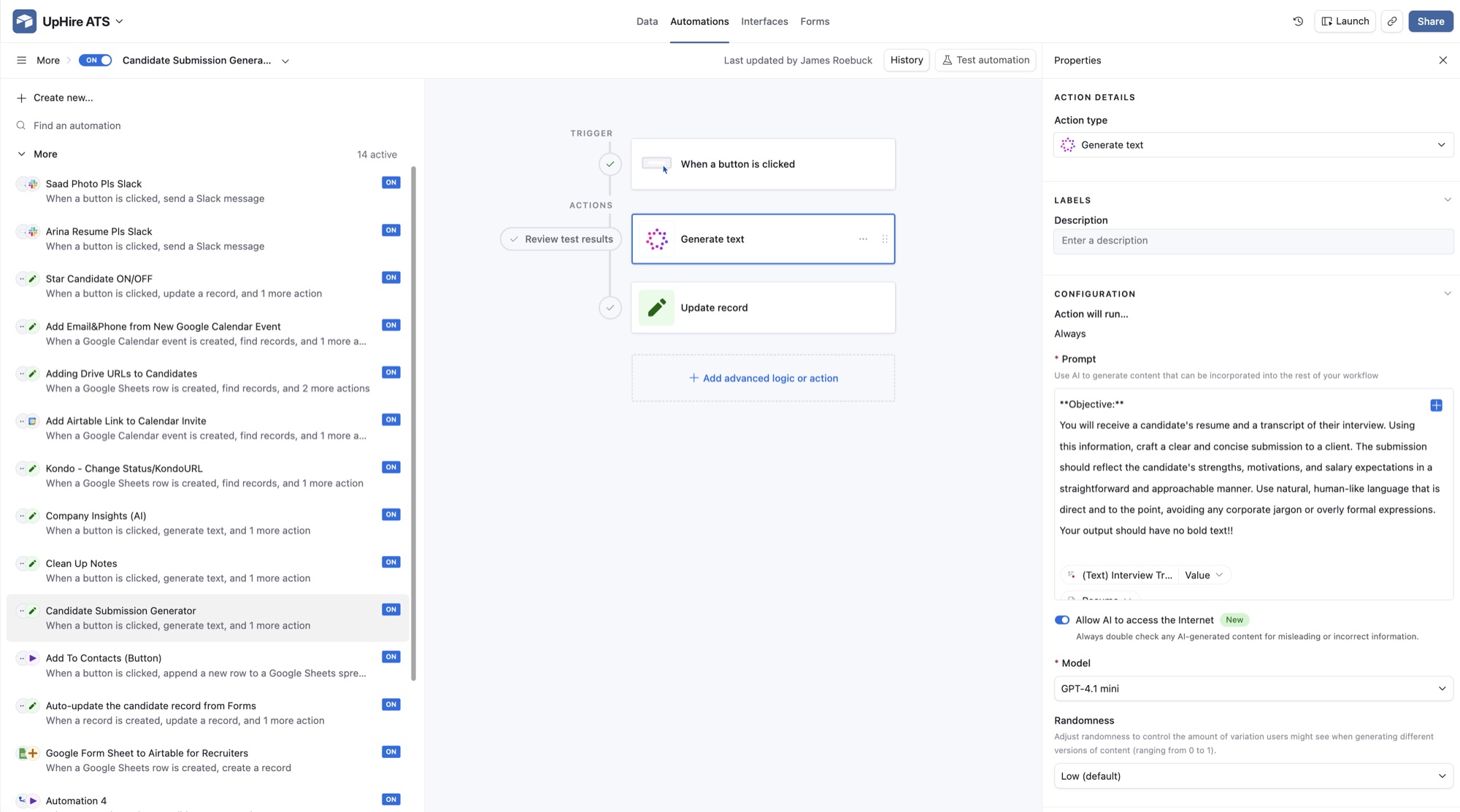This screenshot has width=1460, height=812.
Task: Click the Share button
Action: (1431, 21)
